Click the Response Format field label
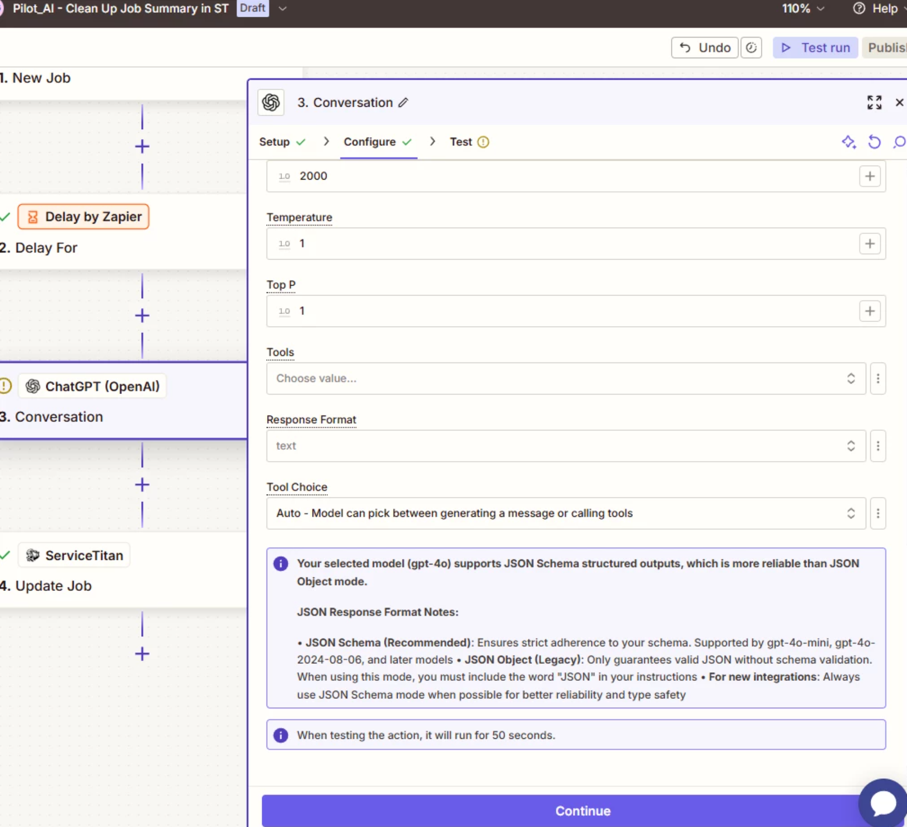907x827 pixels. click(311, 419)
